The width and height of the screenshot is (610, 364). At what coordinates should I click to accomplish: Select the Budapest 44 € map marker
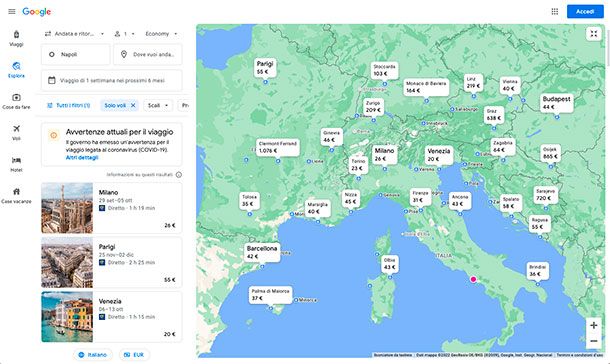[x=557, y=103]
